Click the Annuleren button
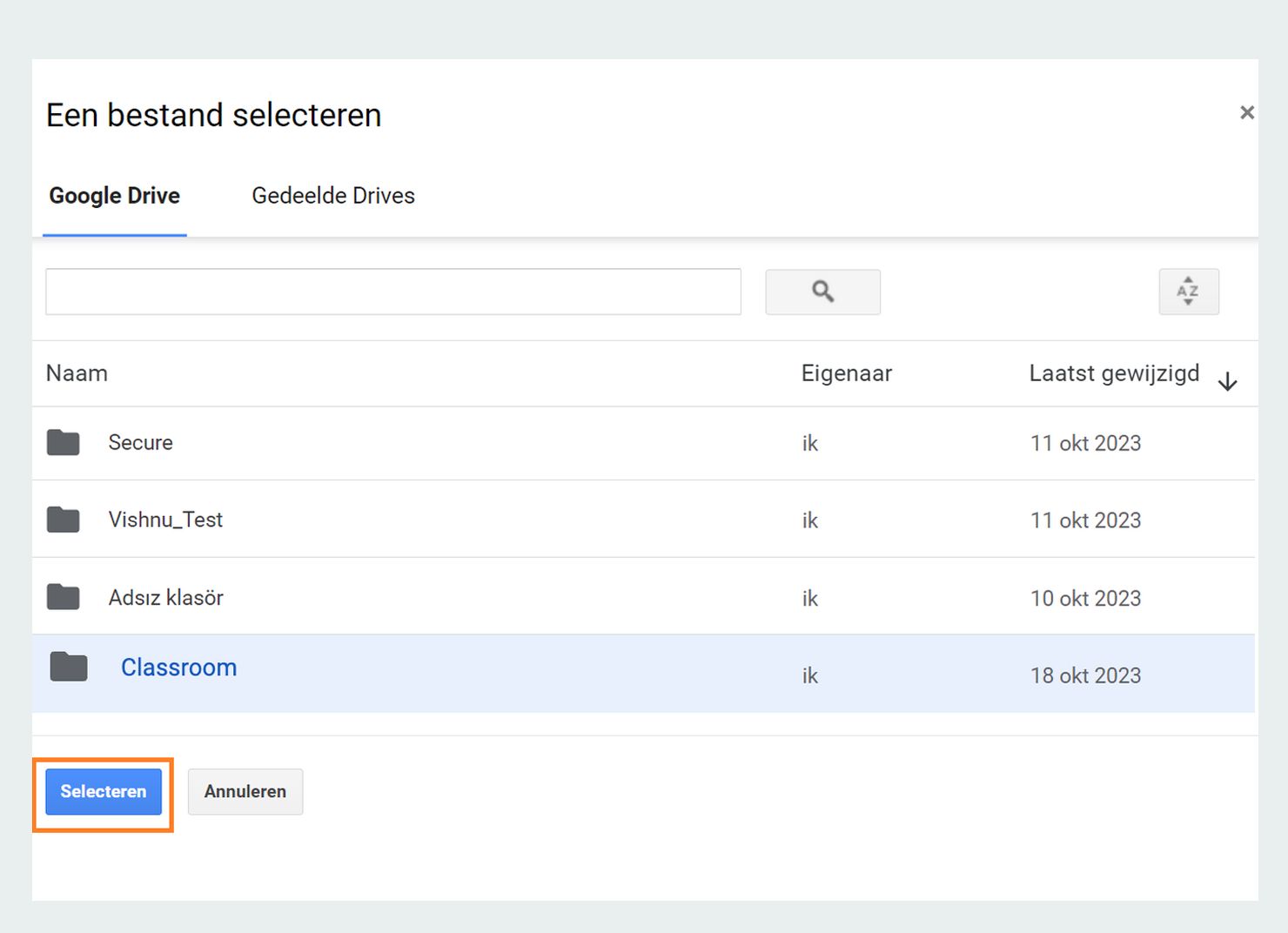Viewport: 1288px width, 933px height. click(x=245, y=792)
